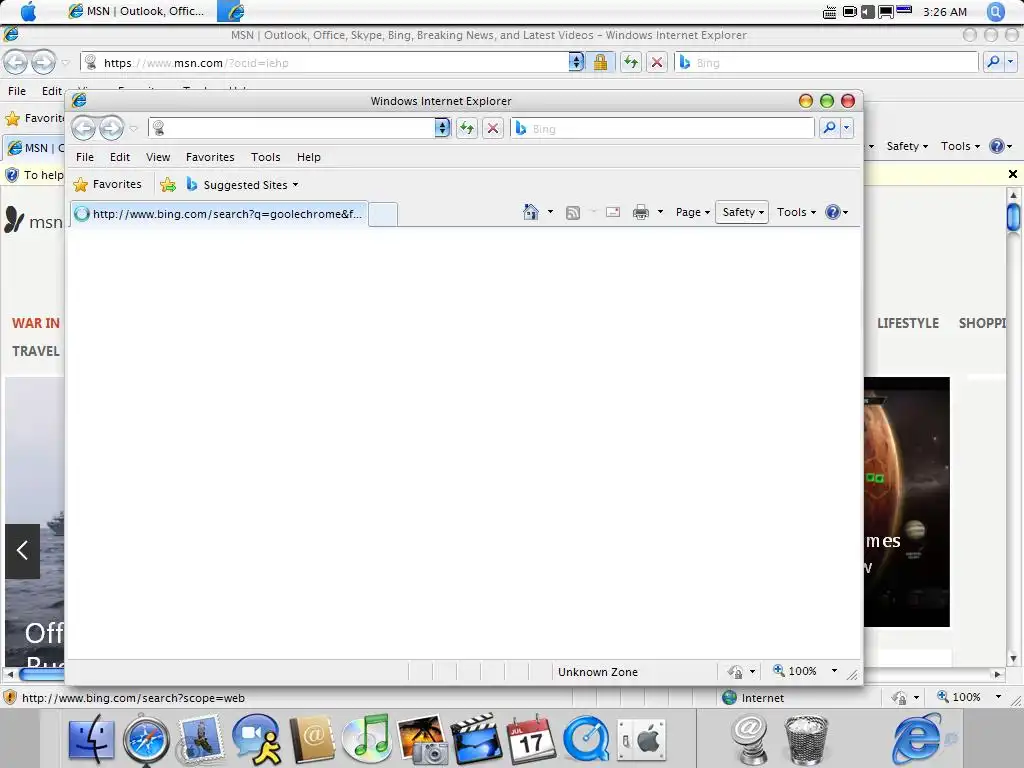The width and height of the screenshot is (1024, 768).
Task: Open Internet Explorer icon in the dock
Action: coord(920,739)
